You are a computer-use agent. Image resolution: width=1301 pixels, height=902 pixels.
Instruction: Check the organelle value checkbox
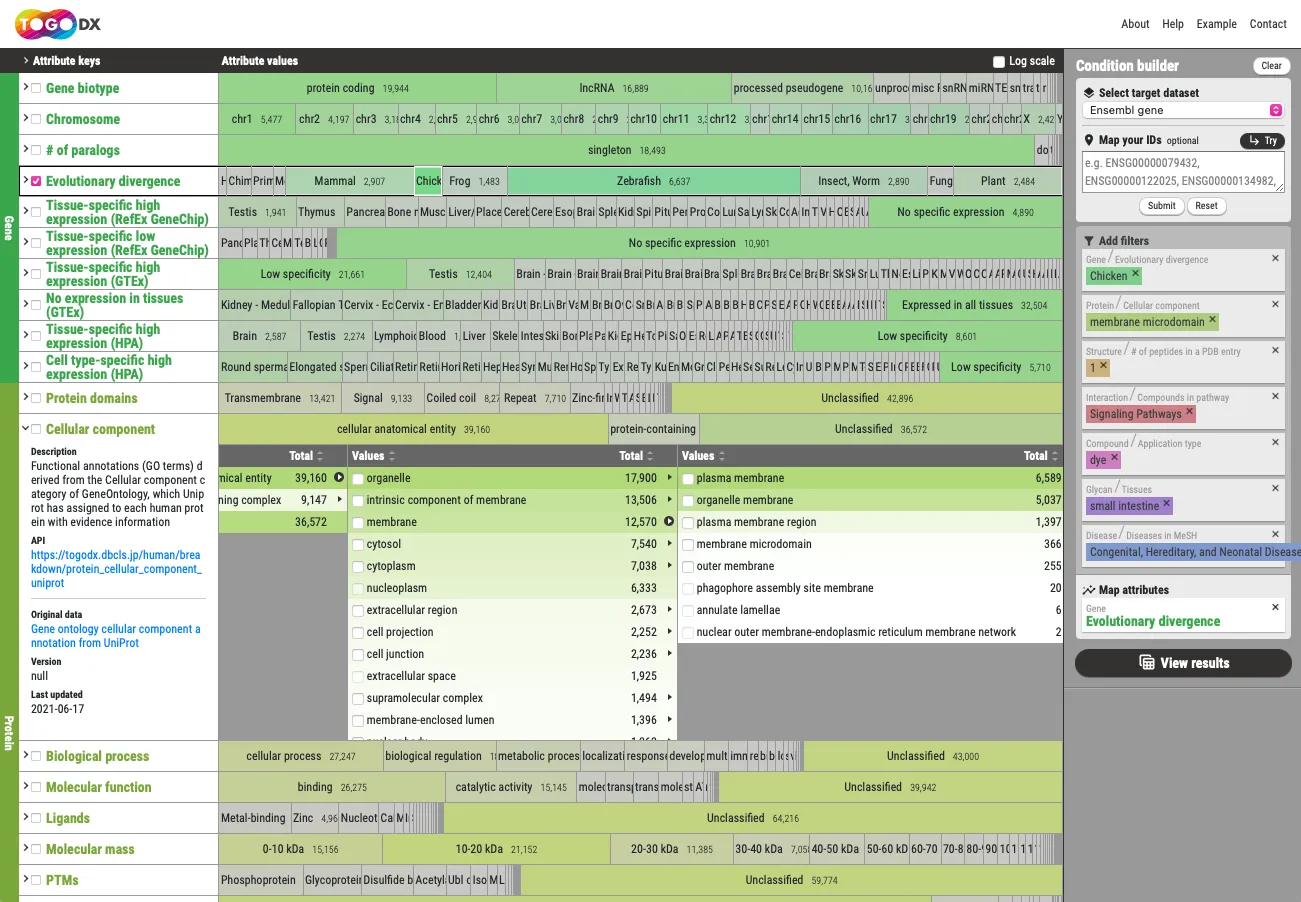(x=358, y=479)
